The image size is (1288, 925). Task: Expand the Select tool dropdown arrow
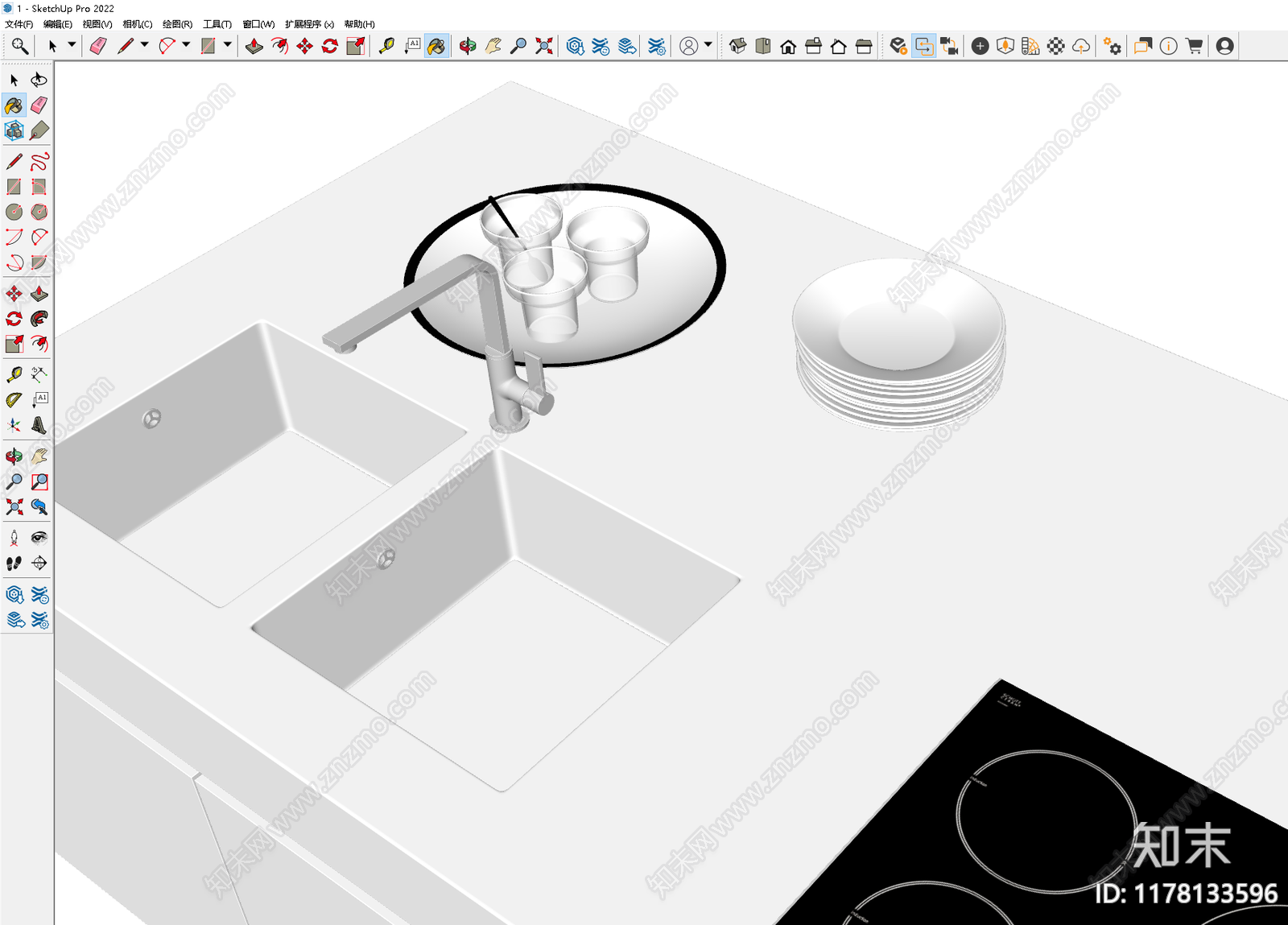[72, 45]
